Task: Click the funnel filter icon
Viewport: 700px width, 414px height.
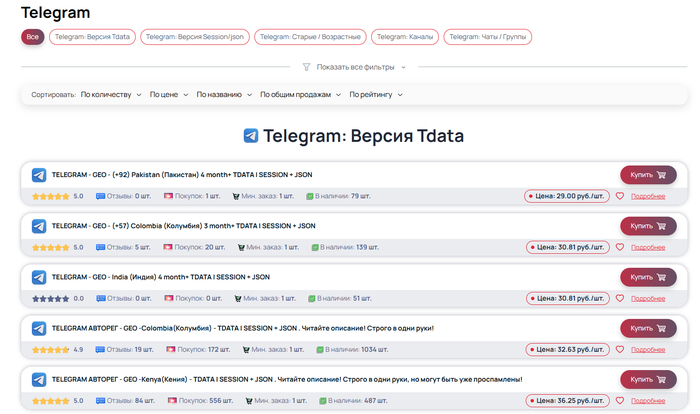Action: coord(306,67)
